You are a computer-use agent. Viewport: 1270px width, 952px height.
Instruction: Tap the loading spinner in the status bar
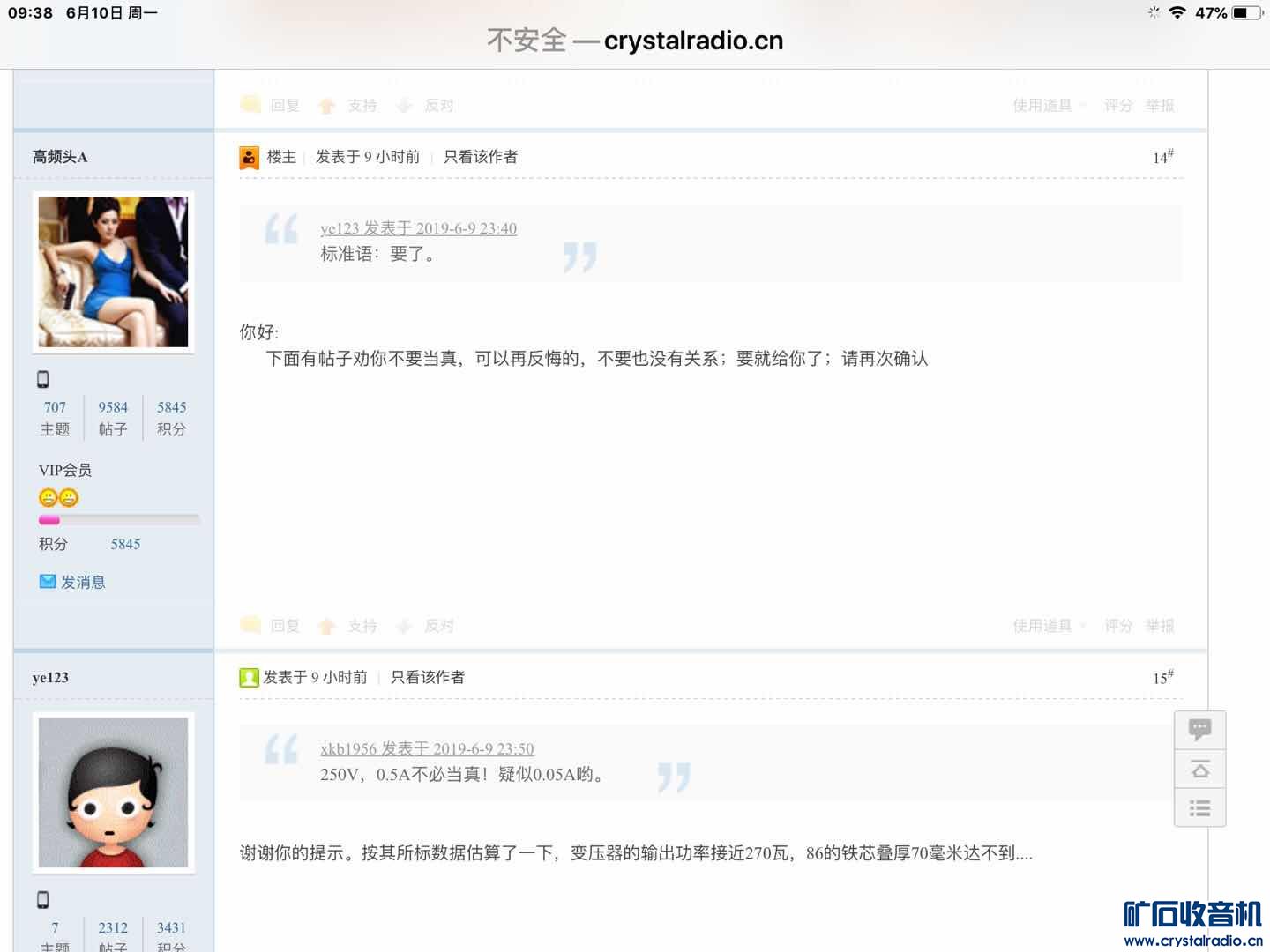(x=1154, y=12)
